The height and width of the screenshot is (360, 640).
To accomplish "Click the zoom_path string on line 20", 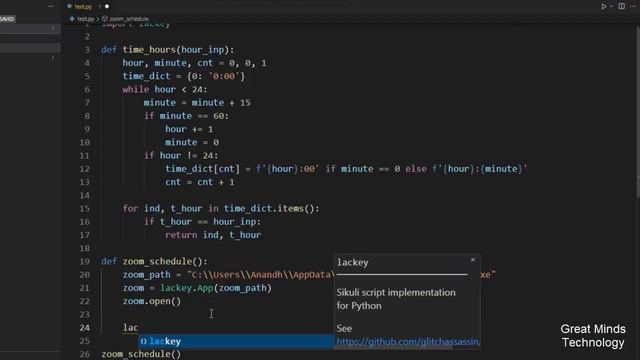I will tap(341, 275).
